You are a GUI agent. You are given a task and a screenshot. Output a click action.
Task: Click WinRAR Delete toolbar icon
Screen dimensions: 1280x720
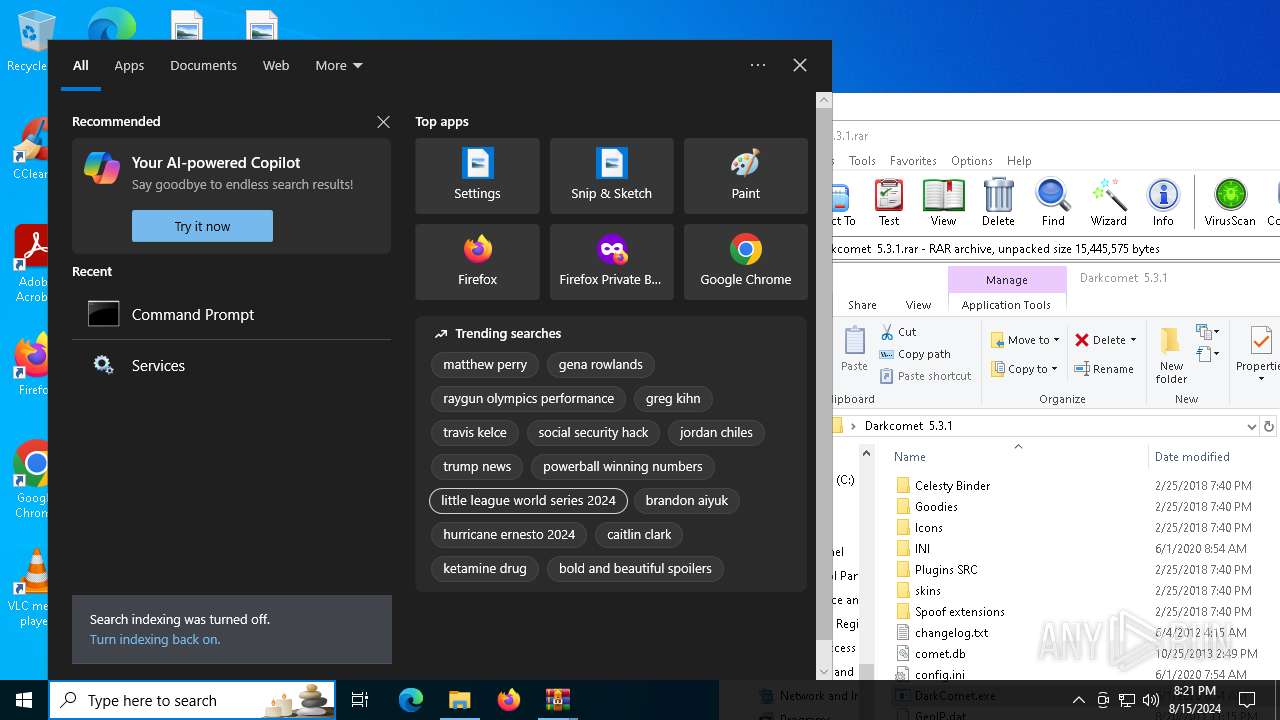998,202
